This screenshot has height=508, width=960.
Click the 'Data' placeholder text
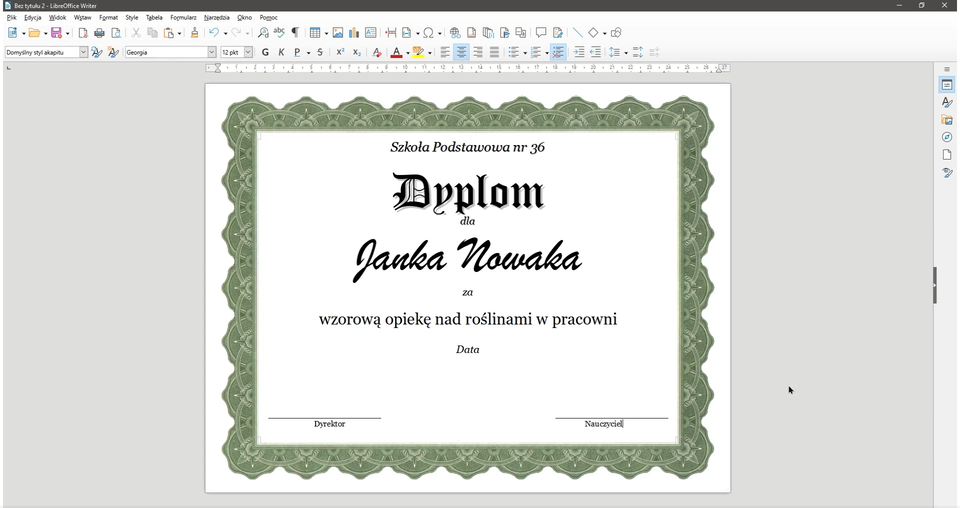click(467, 350)
